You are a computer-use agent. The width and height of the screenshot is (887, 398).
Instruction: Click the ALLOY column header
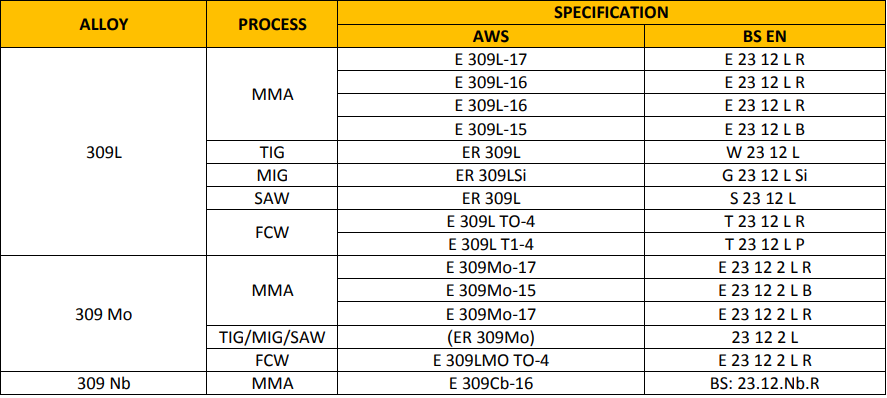104,24
